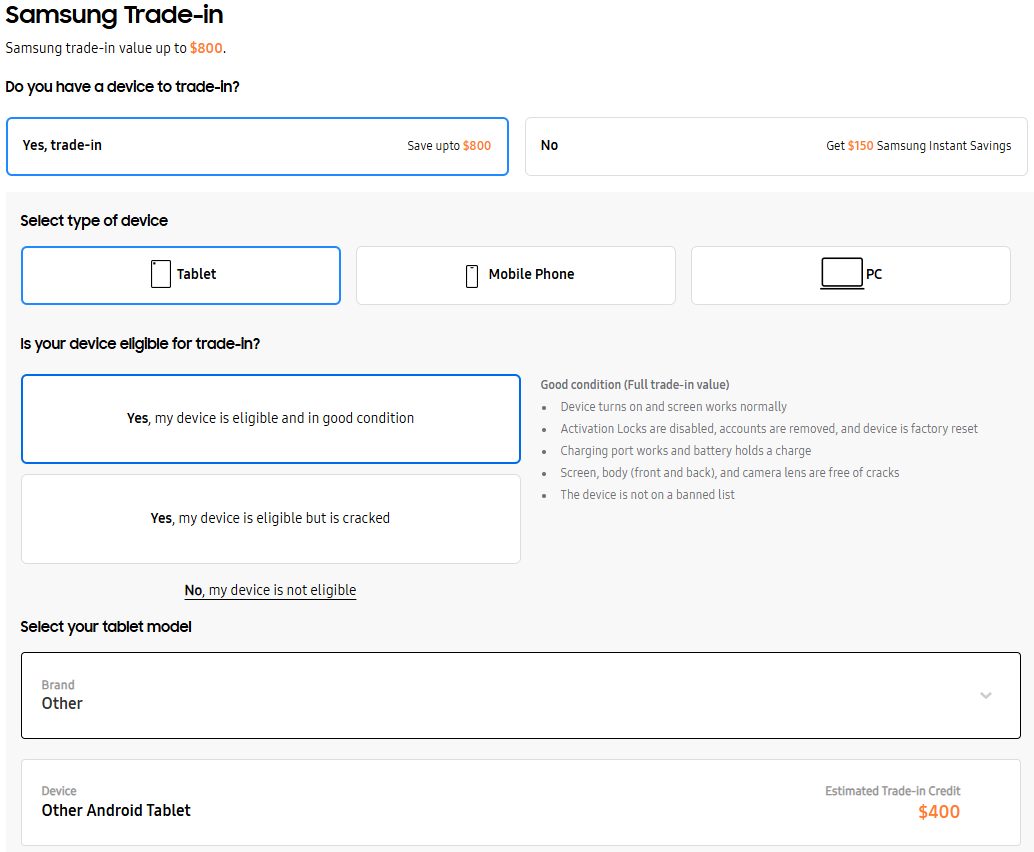Click 'Estimated Trade-in Credit' label
Viewport: 1034px width, 852px height.
[893, 791]
